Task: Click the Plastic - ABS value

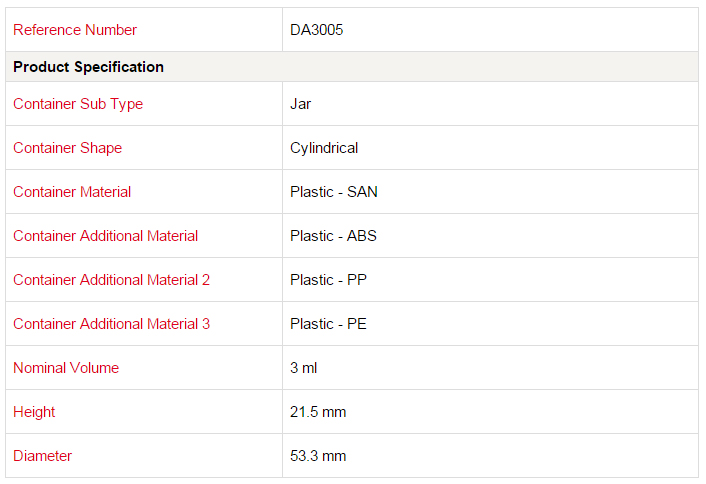Action: point(333,236)
